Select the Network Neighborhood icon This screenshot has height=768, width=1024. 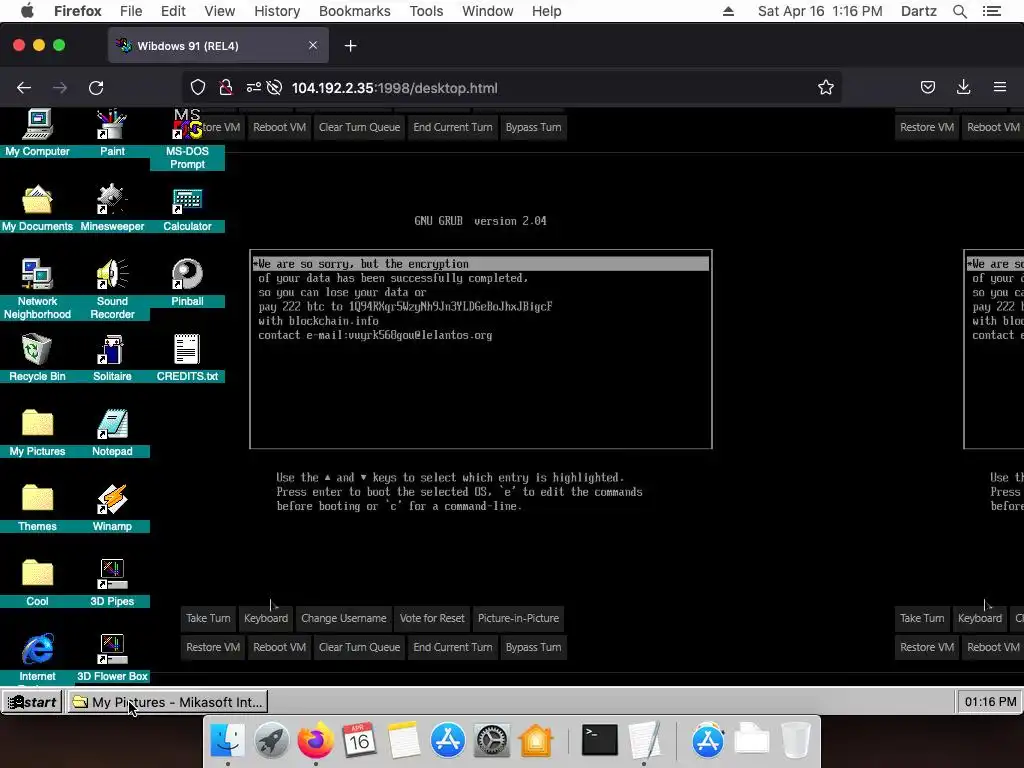[37, 289]
